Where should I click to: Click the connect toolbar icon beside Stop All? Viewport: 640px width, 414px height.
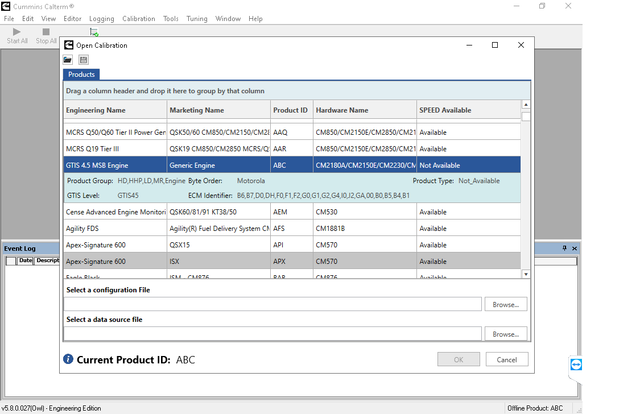[93, 33]
